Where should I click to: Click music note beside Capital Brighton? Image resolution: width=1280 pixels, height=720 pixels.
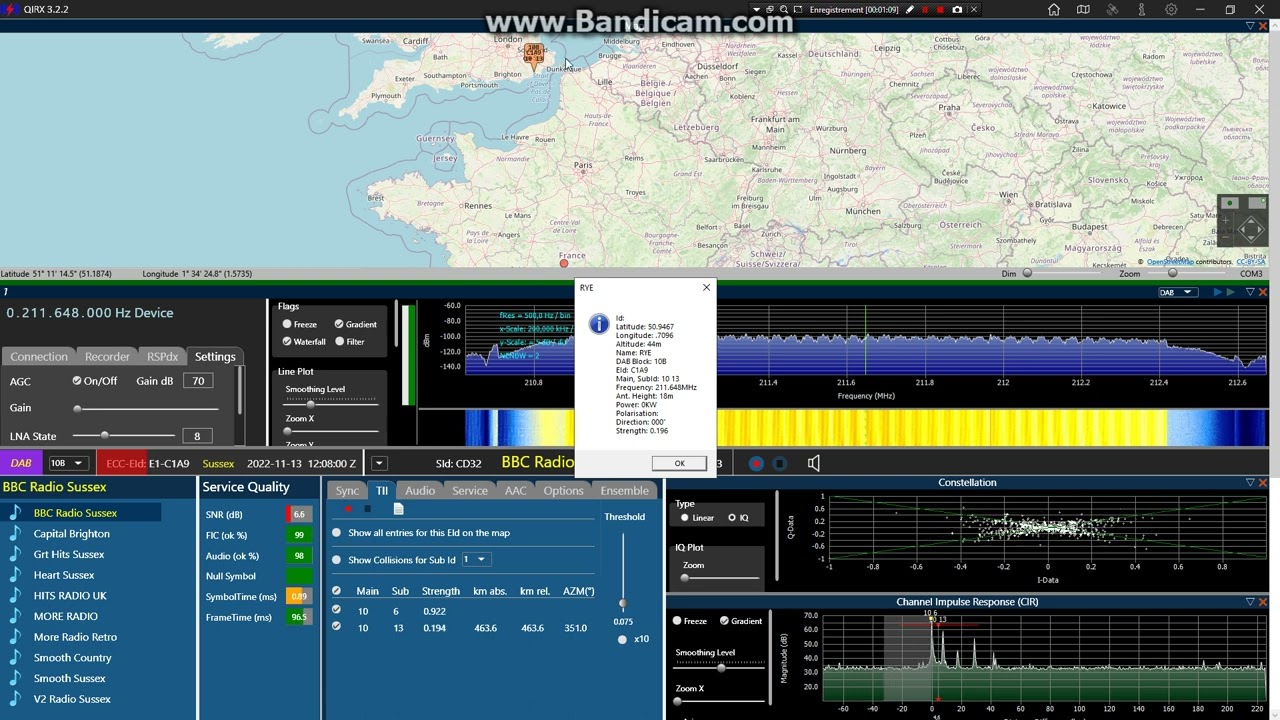point(15,533)
